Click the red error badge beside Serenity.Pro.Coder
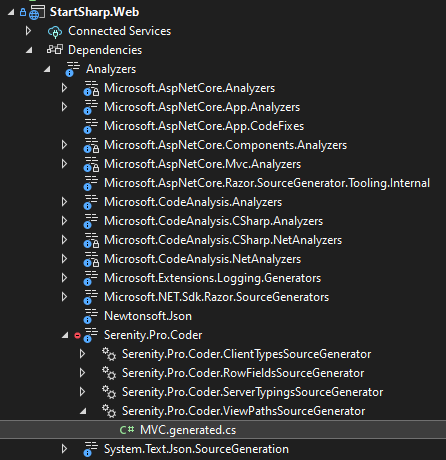Viewport: 446px width, 460px height. coord(77,335)
